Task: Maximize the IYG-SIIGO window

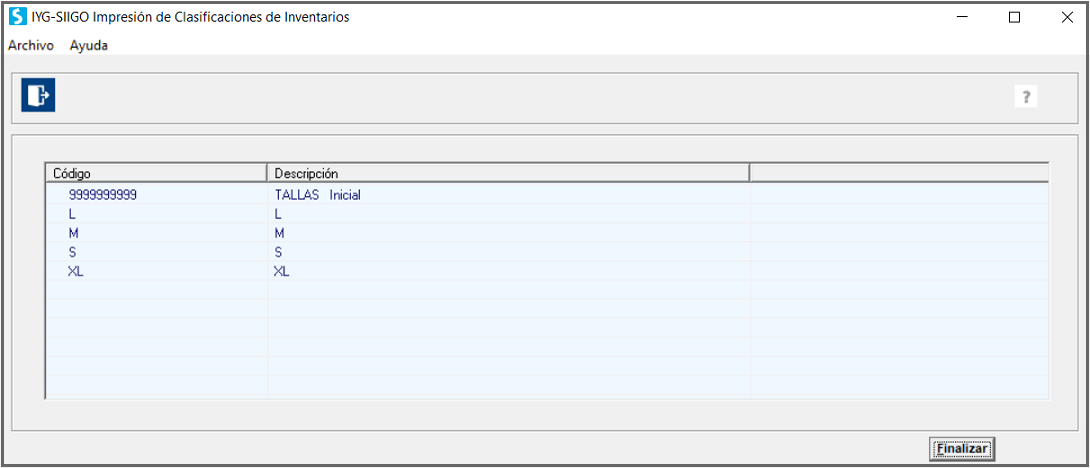Action: pyautogui.click(x=1014, y=18)
